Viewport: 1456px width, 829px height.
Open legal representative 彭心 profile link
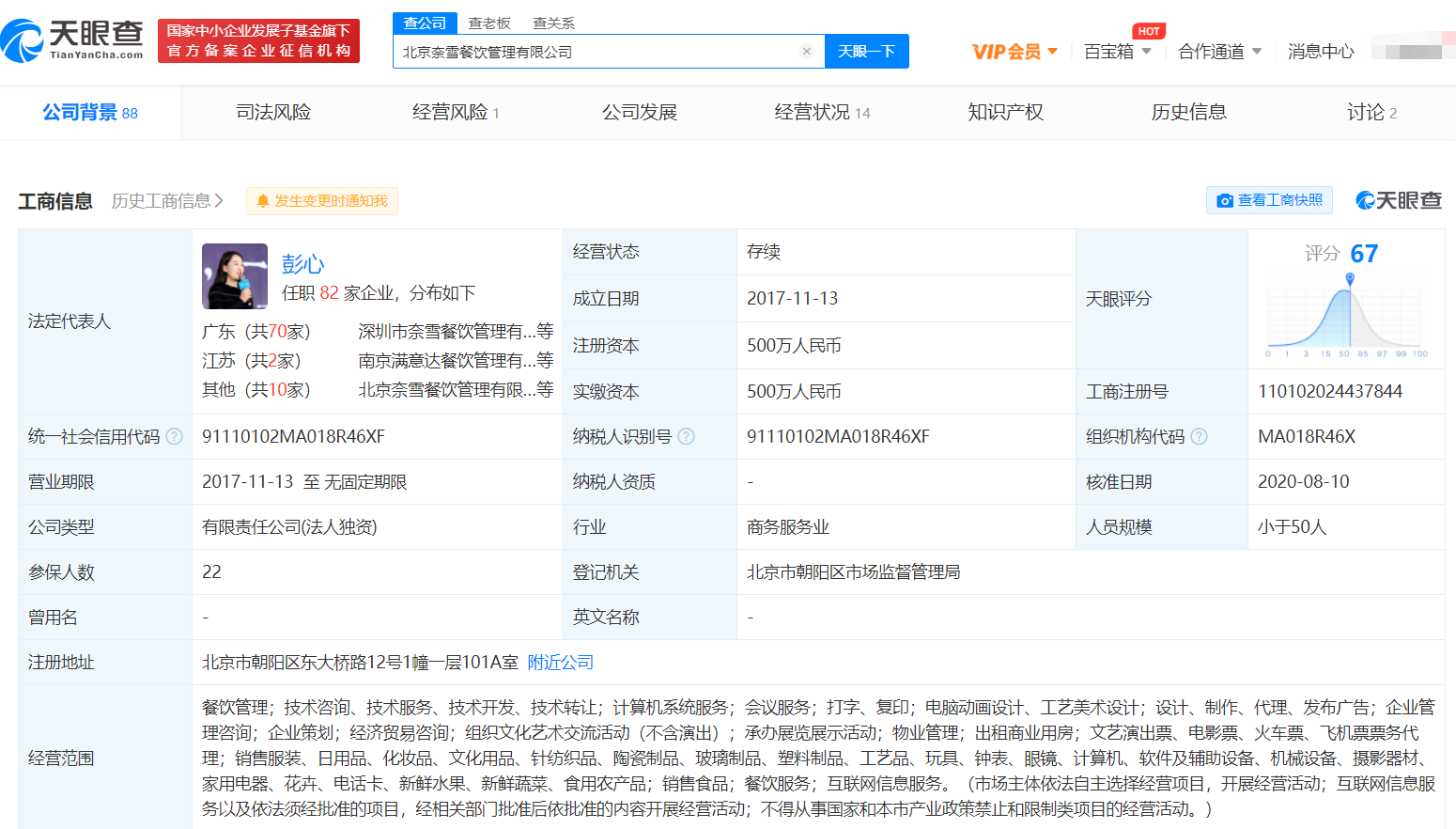tap(302, 264)
